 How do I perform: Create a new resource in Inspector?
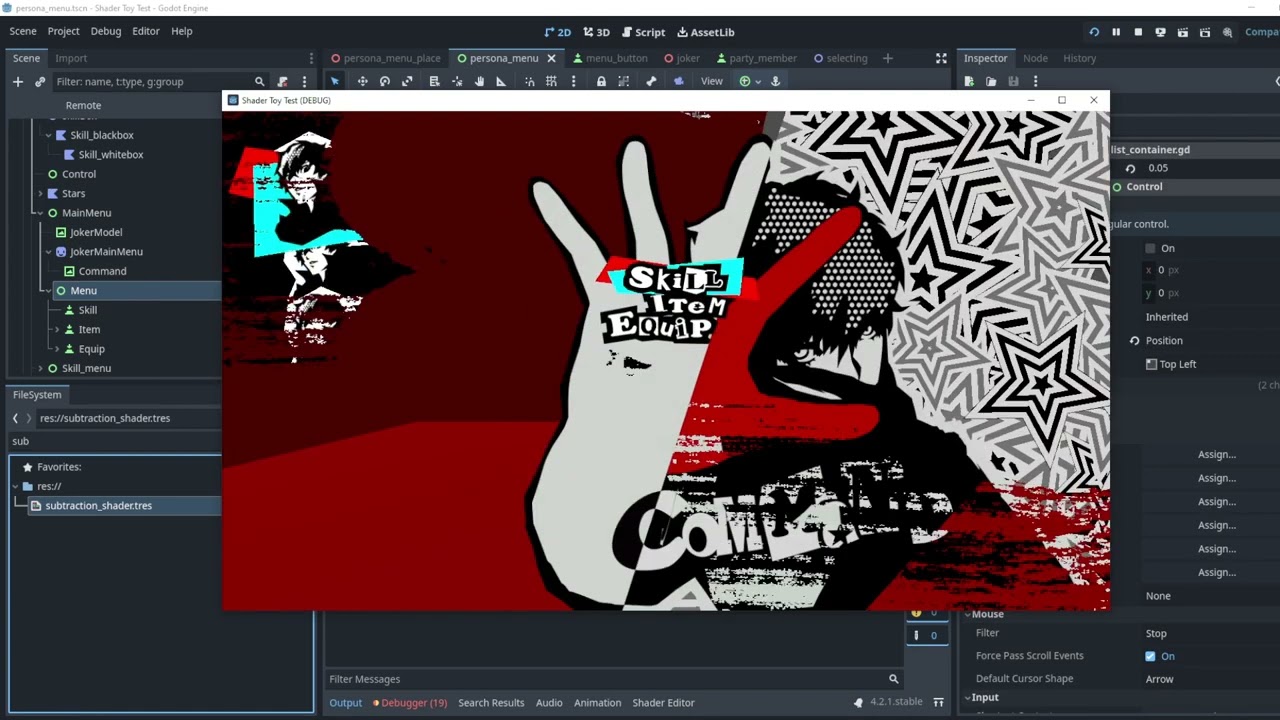click(x=969, y=81)
